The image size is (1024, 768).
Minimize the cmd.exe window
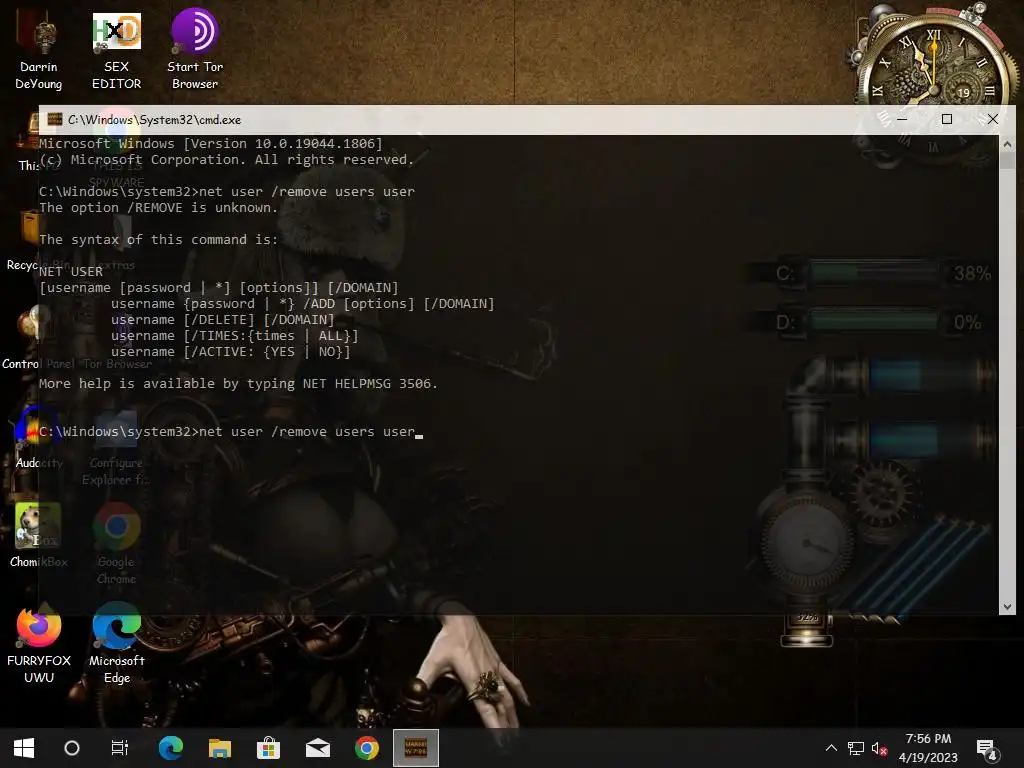(902, 119)
